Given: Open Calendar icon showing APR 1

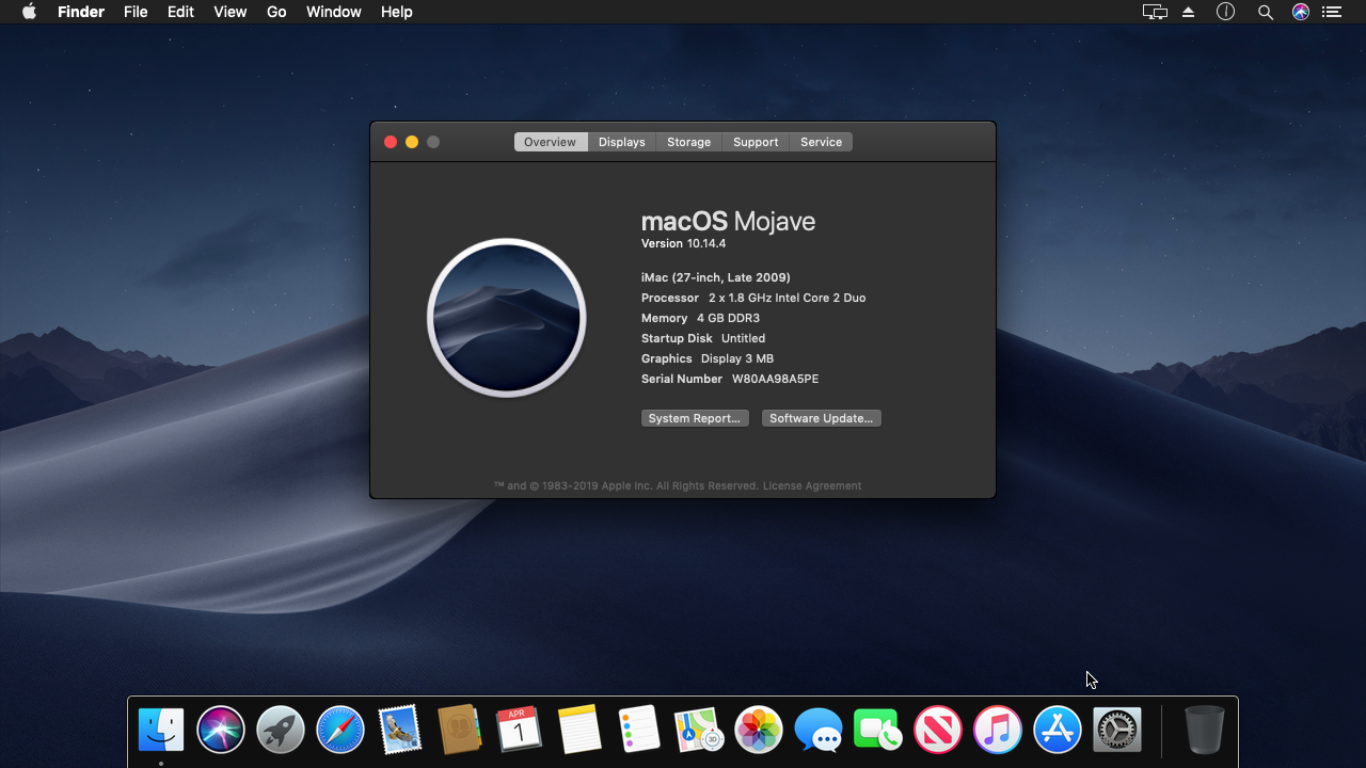Looking at the screenshot, I should [x=519, y=730].
